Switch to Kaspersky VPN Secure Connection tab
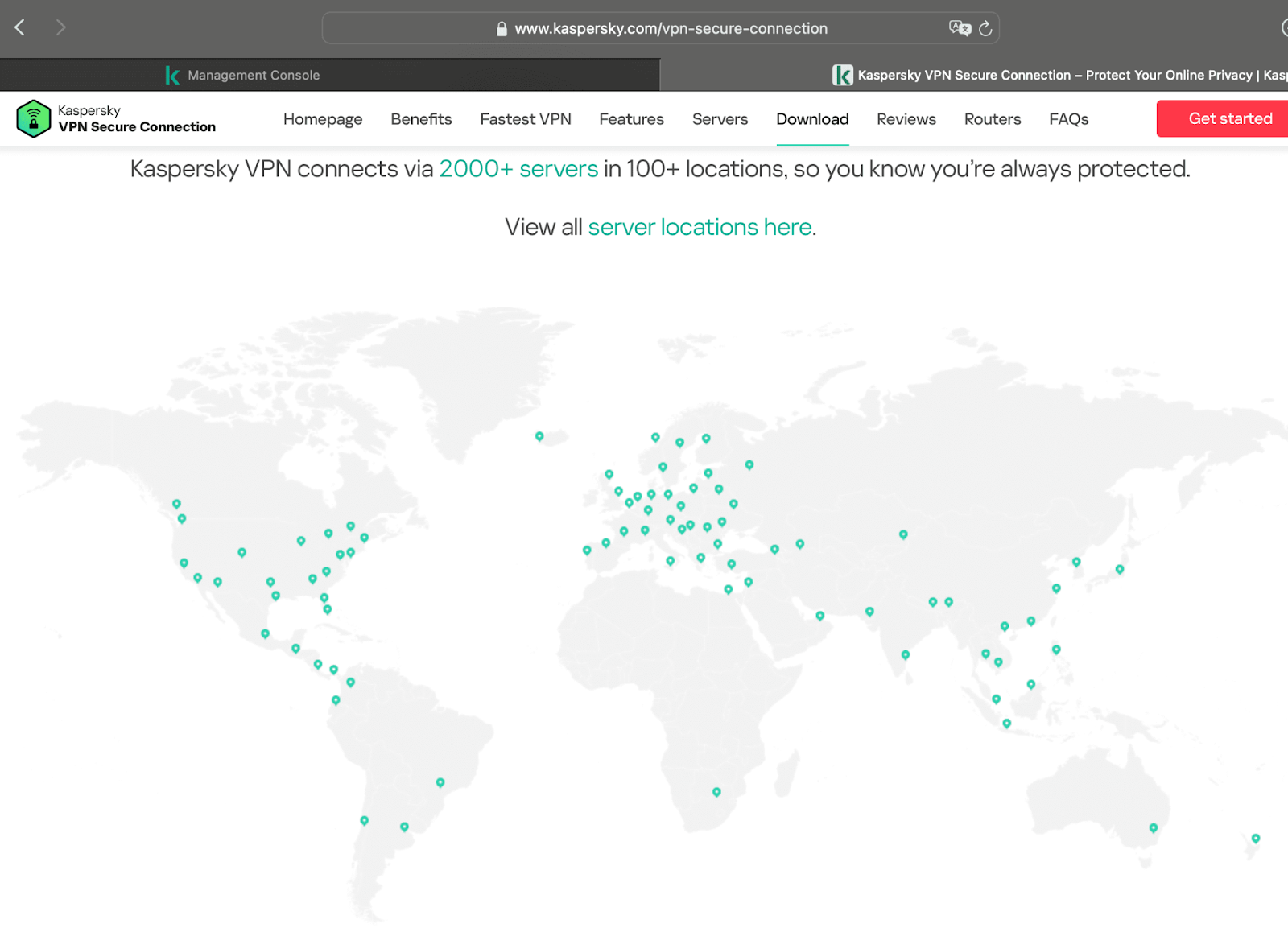1288x932 pixels. (974, 75)
